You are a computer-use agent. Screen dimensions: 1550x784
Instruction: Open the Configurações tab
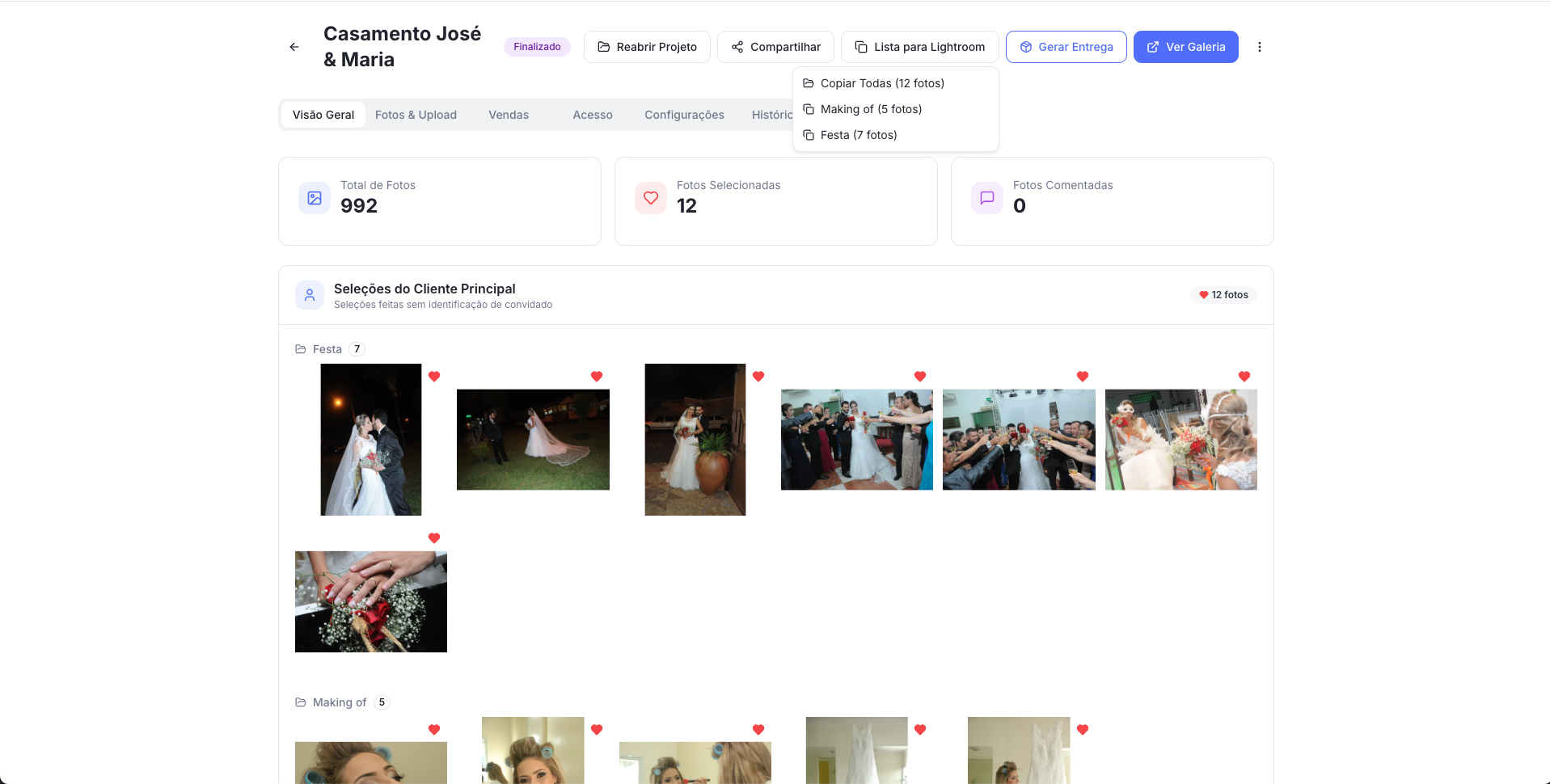point(684,115)
